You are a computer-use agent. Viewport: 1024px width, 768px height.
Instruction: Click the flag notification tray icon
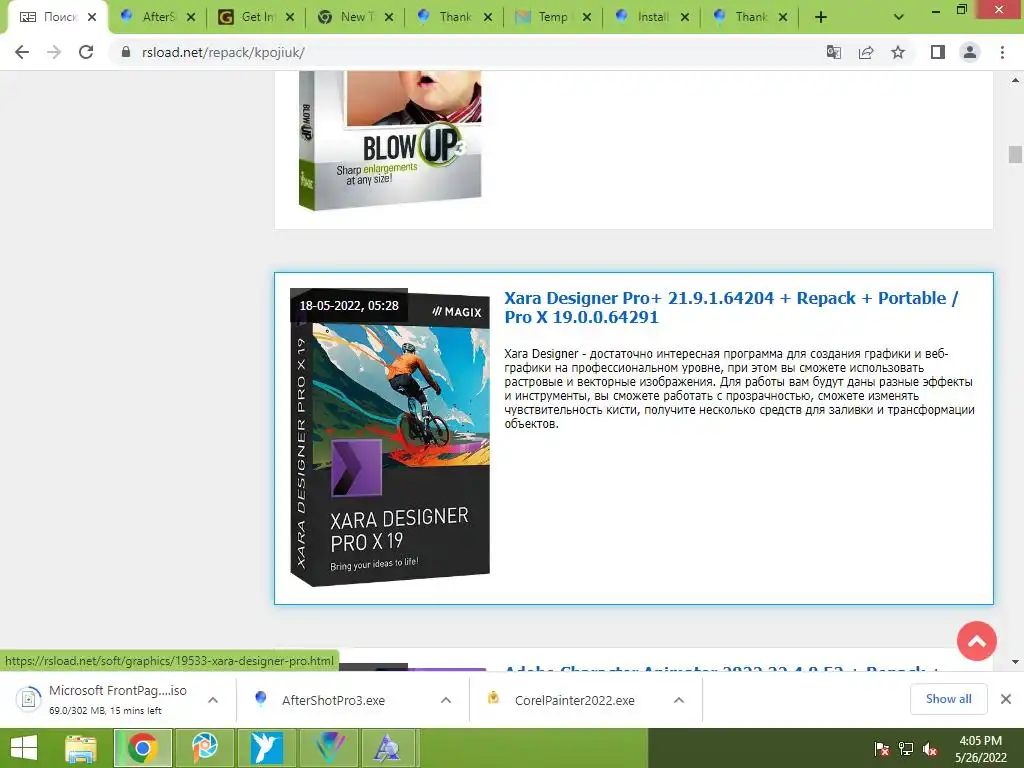pyautogui.click(x=881, y=749)
